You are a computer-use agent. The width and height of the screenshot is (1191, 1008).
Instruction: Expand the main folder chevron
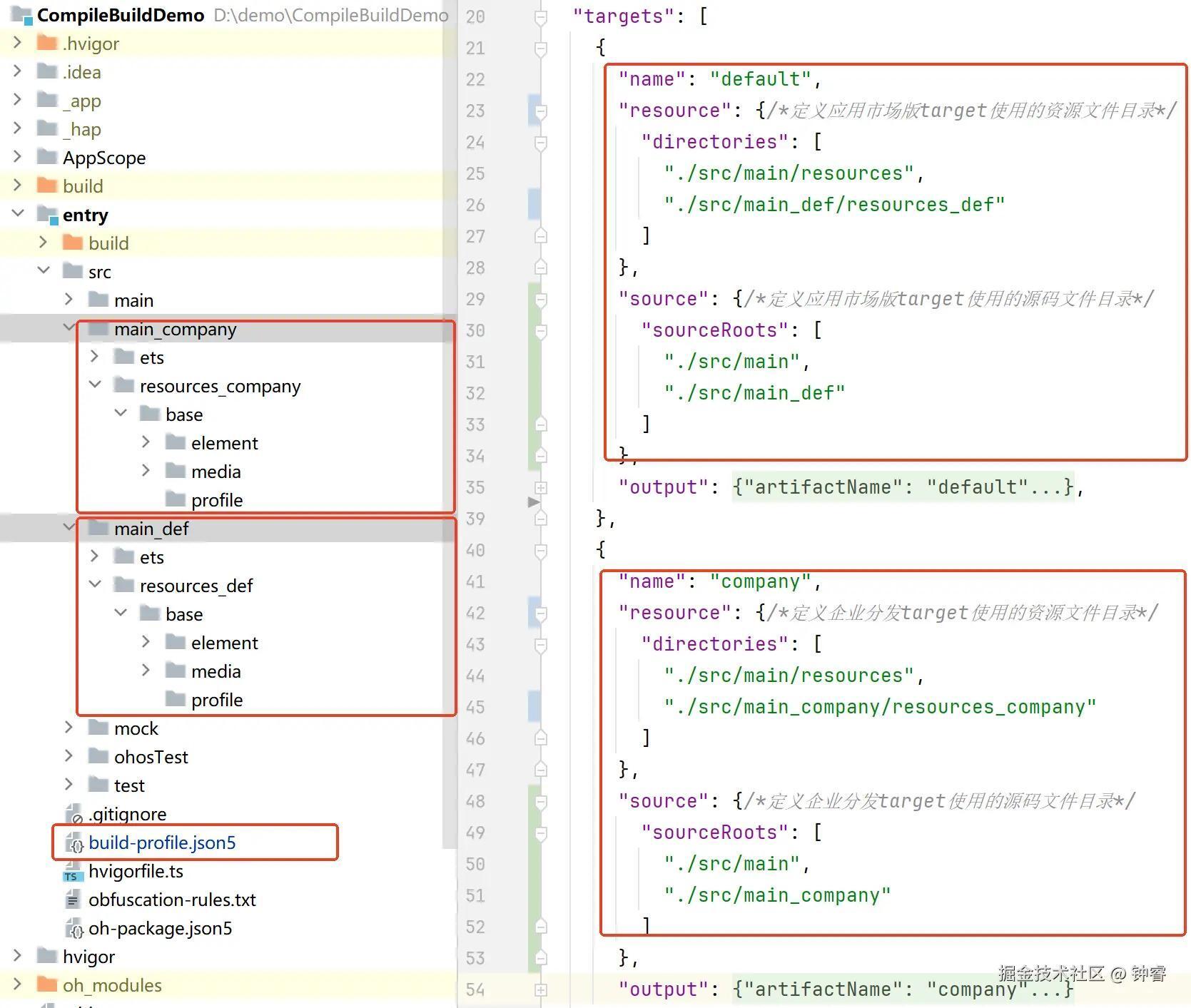(69, 299)
